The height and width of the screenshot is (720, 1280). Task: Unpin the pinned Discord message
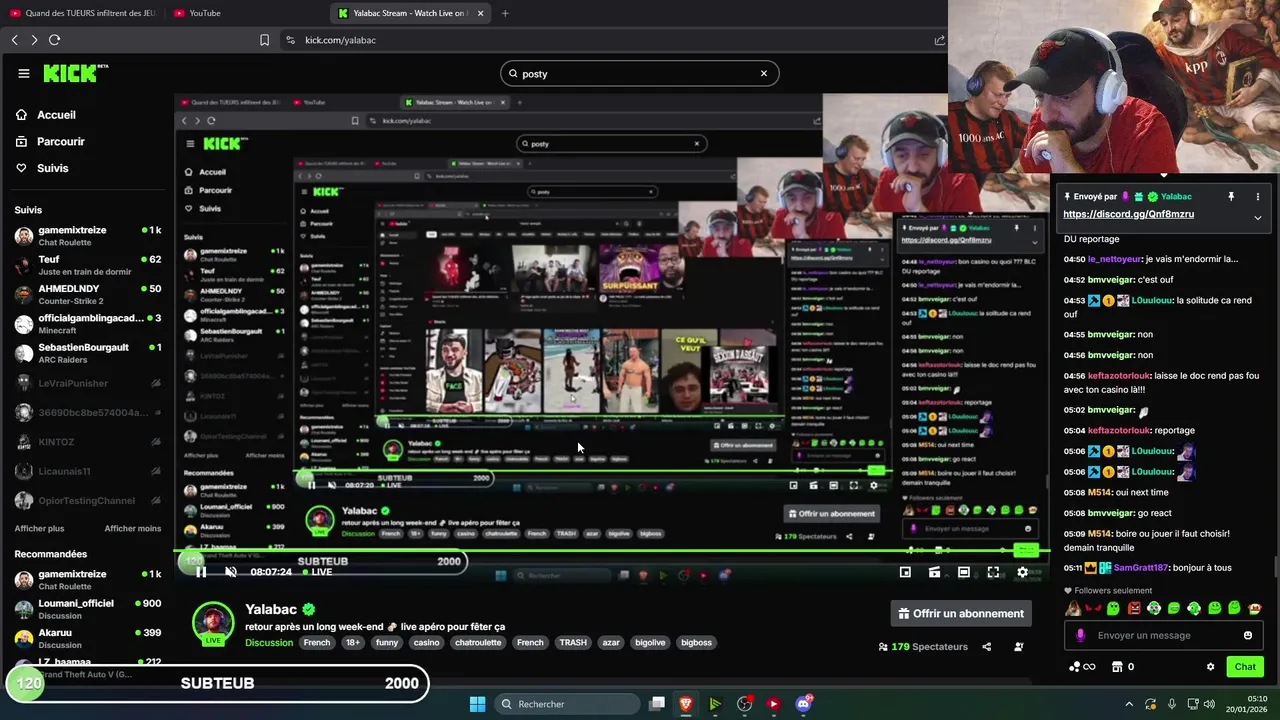tap(1231, 197)
